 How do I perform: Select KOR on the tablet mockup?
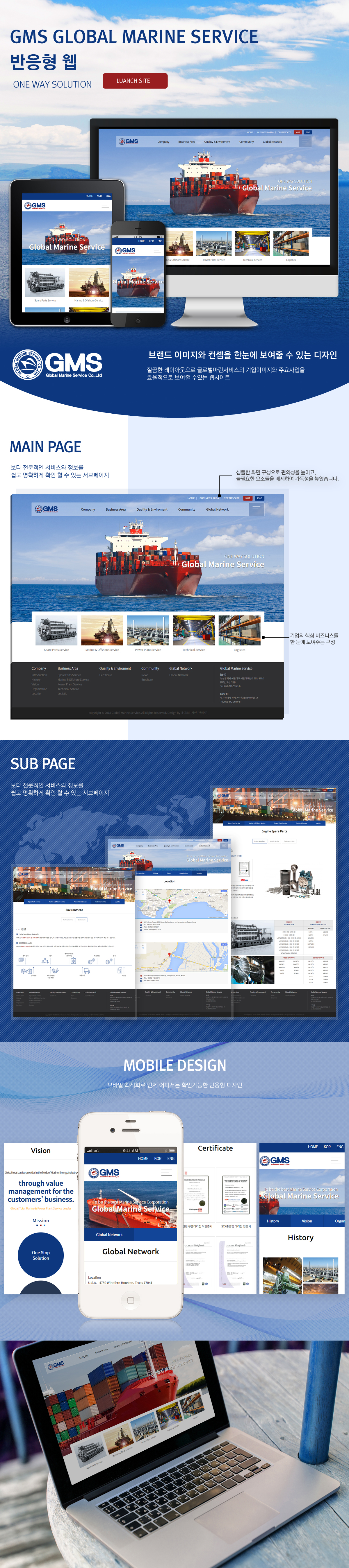click(99, 196)
